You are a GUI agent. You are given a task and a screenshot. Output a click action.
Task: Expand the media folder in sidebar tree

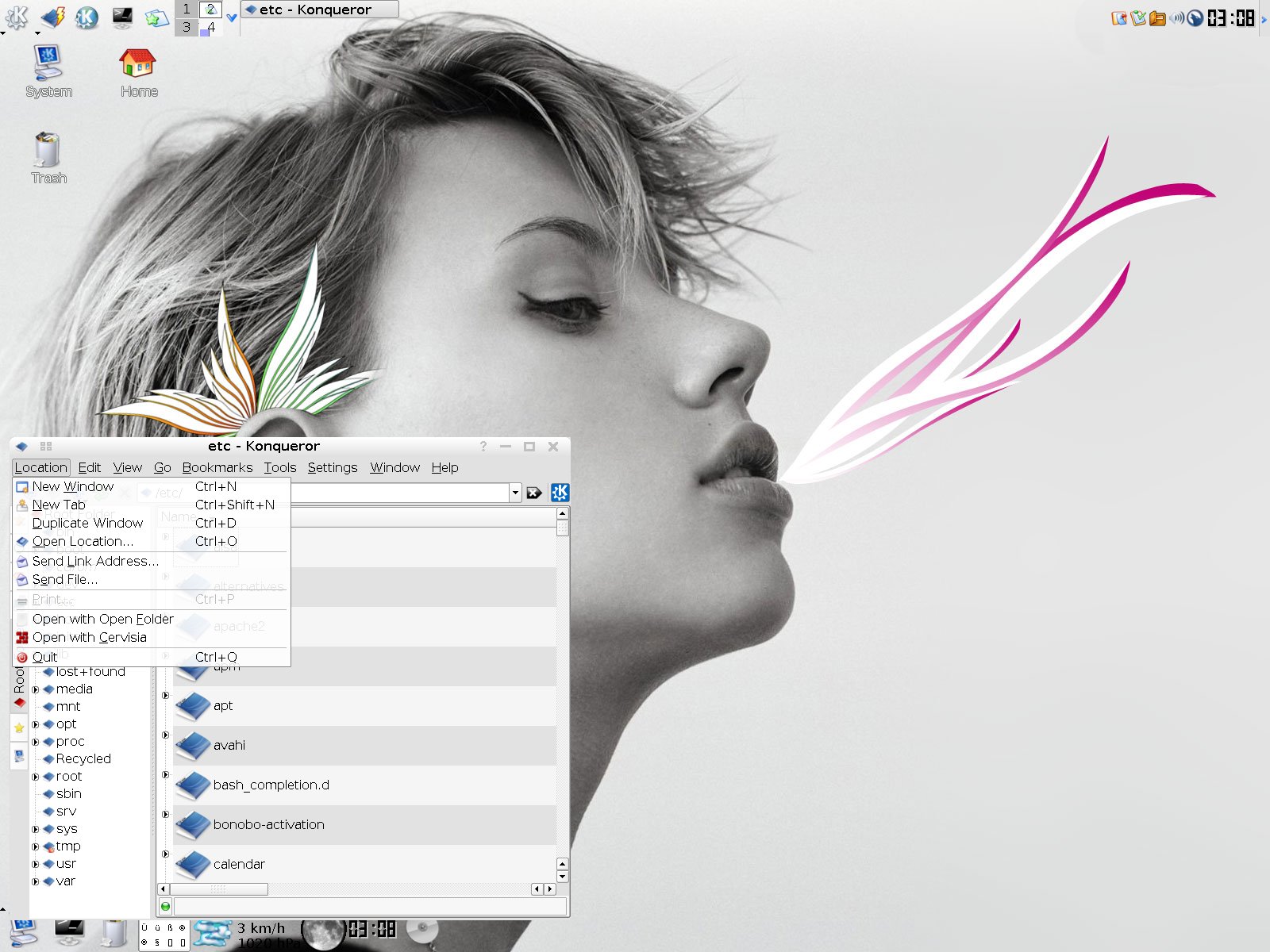[35, 689]
